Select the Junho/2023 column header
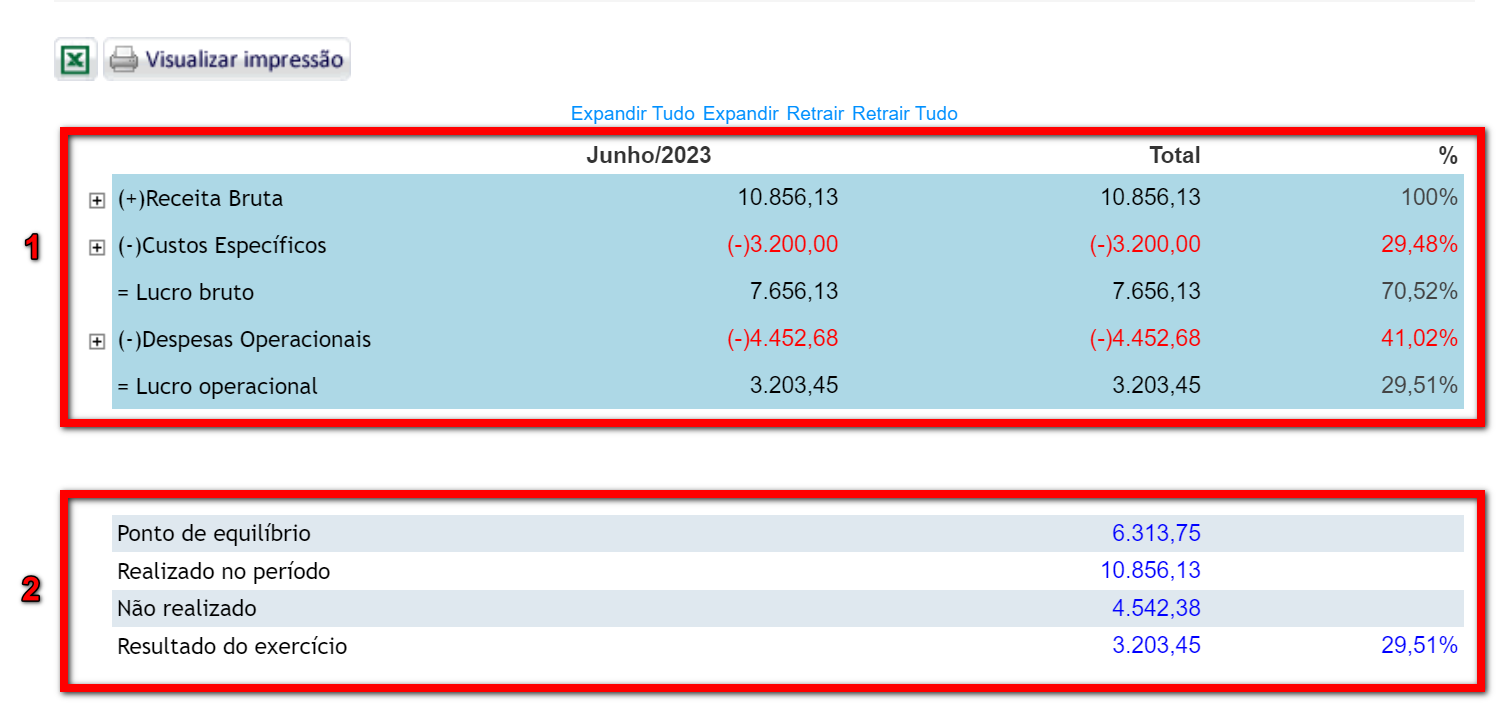The image size is (1511, 719). (x=648, y=156)
